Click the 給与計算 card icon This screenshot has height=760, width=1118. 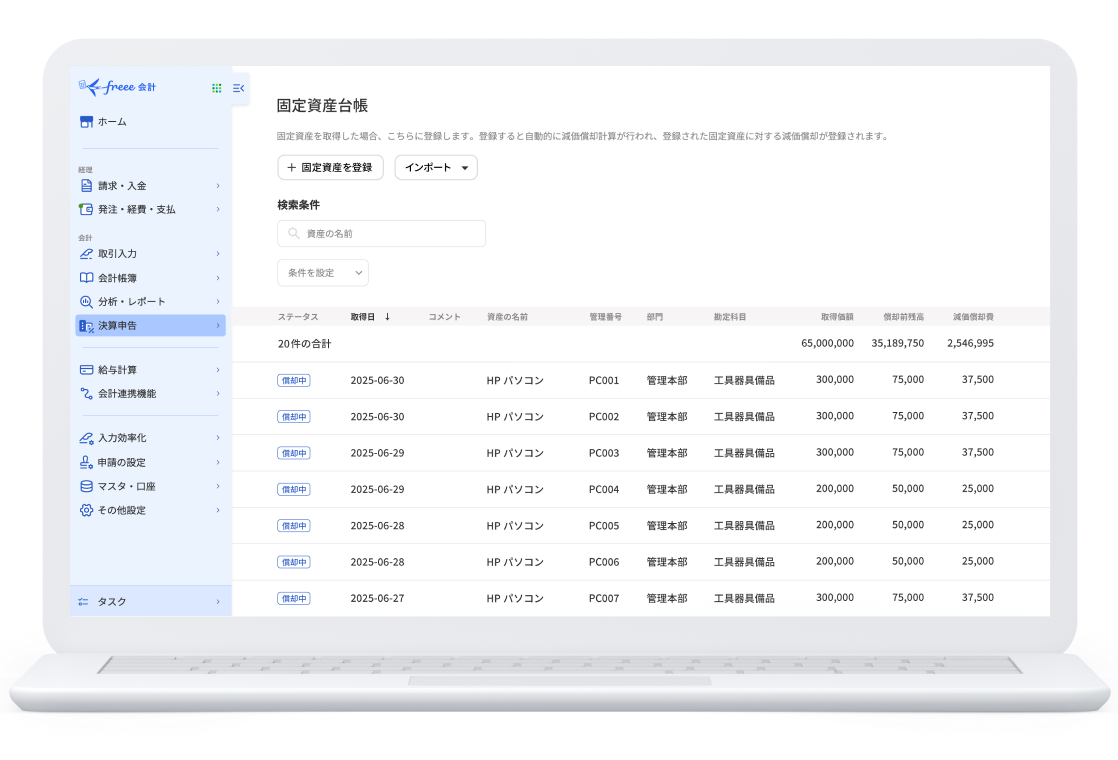tap(86, 370)
